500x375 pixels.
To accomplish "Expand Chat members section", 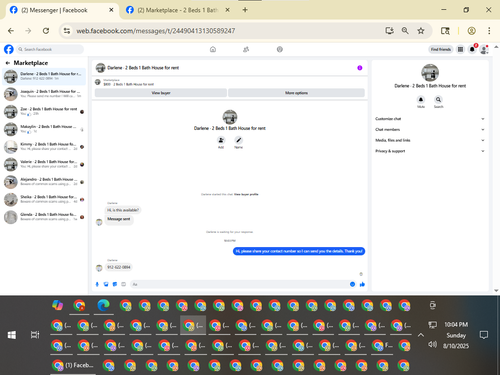I will point(429,129).
